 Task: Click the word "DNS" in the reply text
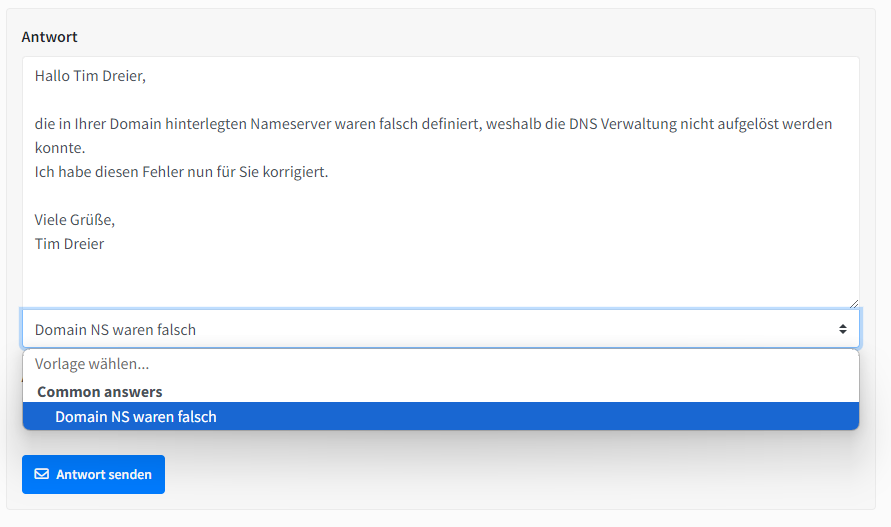tap(583, 124)
